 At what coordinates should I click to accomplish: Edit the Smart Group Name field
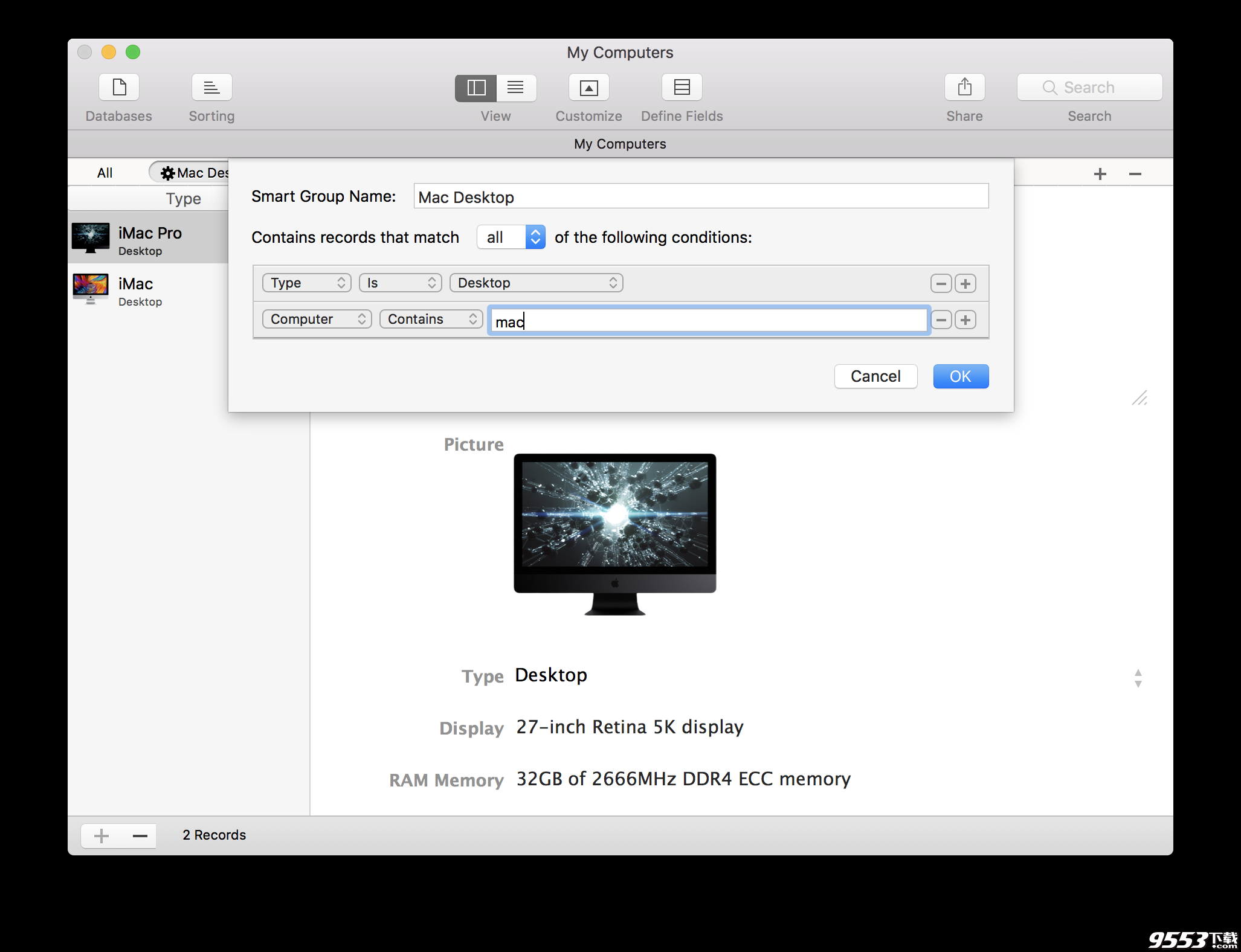pos(701,196)
